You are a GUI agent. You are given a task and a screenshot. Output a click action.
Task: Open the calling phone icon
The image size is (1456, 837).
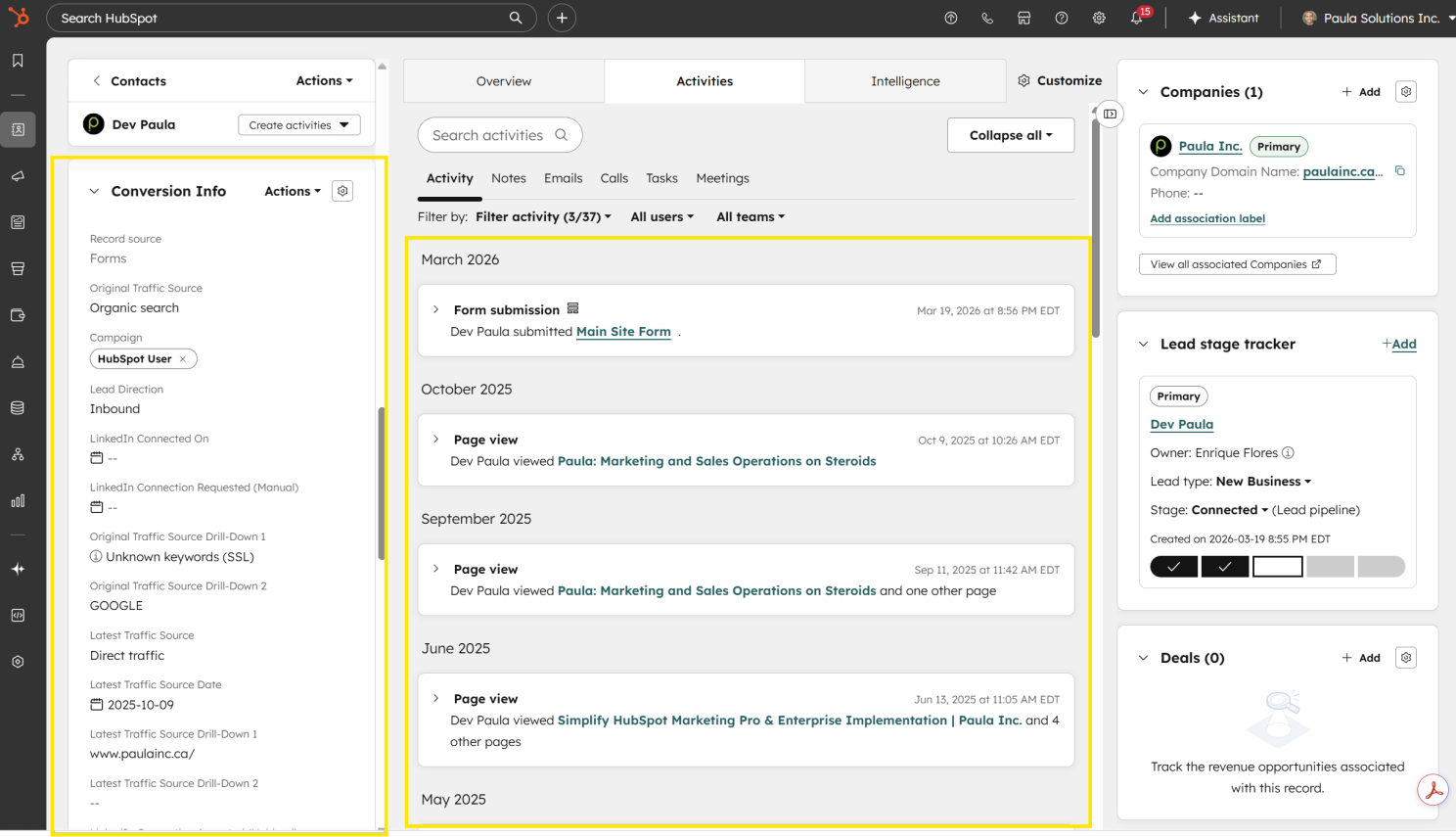click(x=987, y=18)
